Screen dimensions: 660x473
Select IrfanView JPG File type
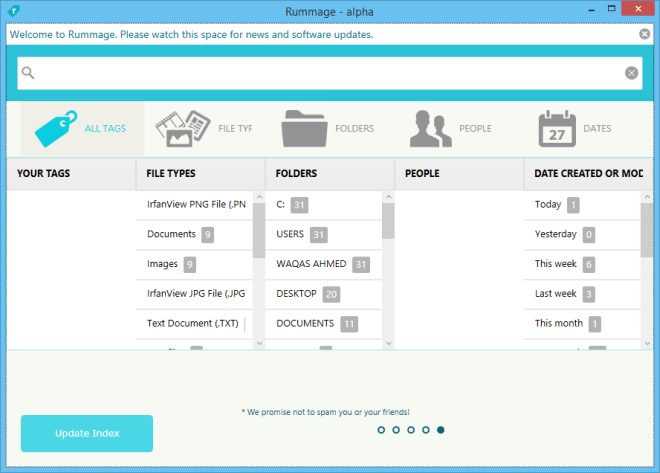194,294
